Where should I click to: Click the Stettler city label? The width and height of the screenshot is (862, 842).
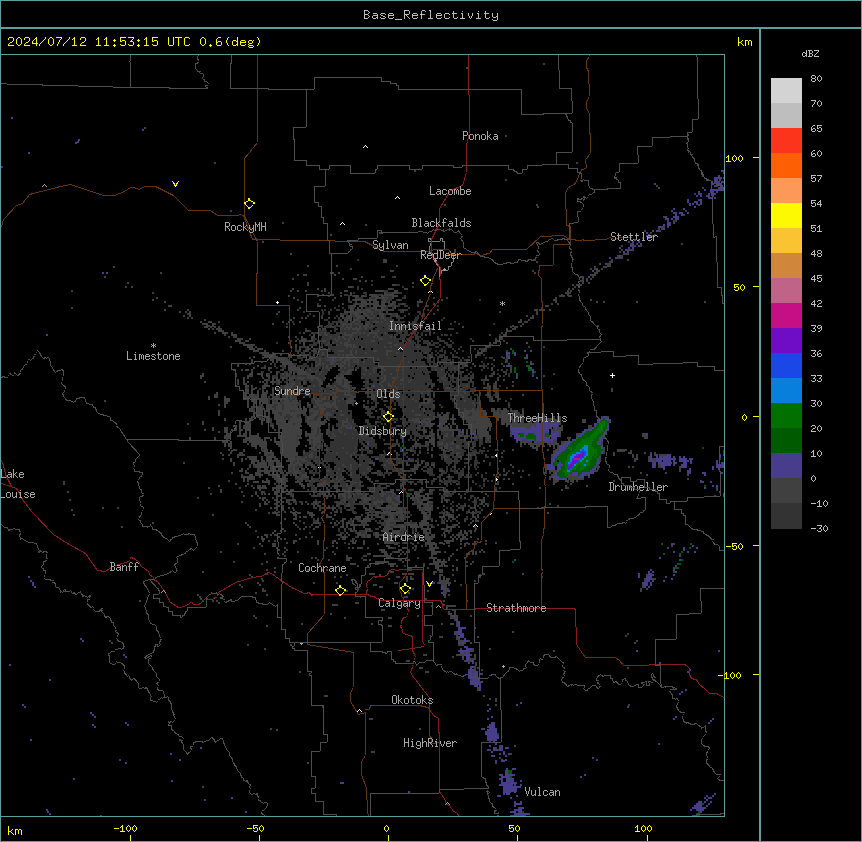(x=634, y=236)
